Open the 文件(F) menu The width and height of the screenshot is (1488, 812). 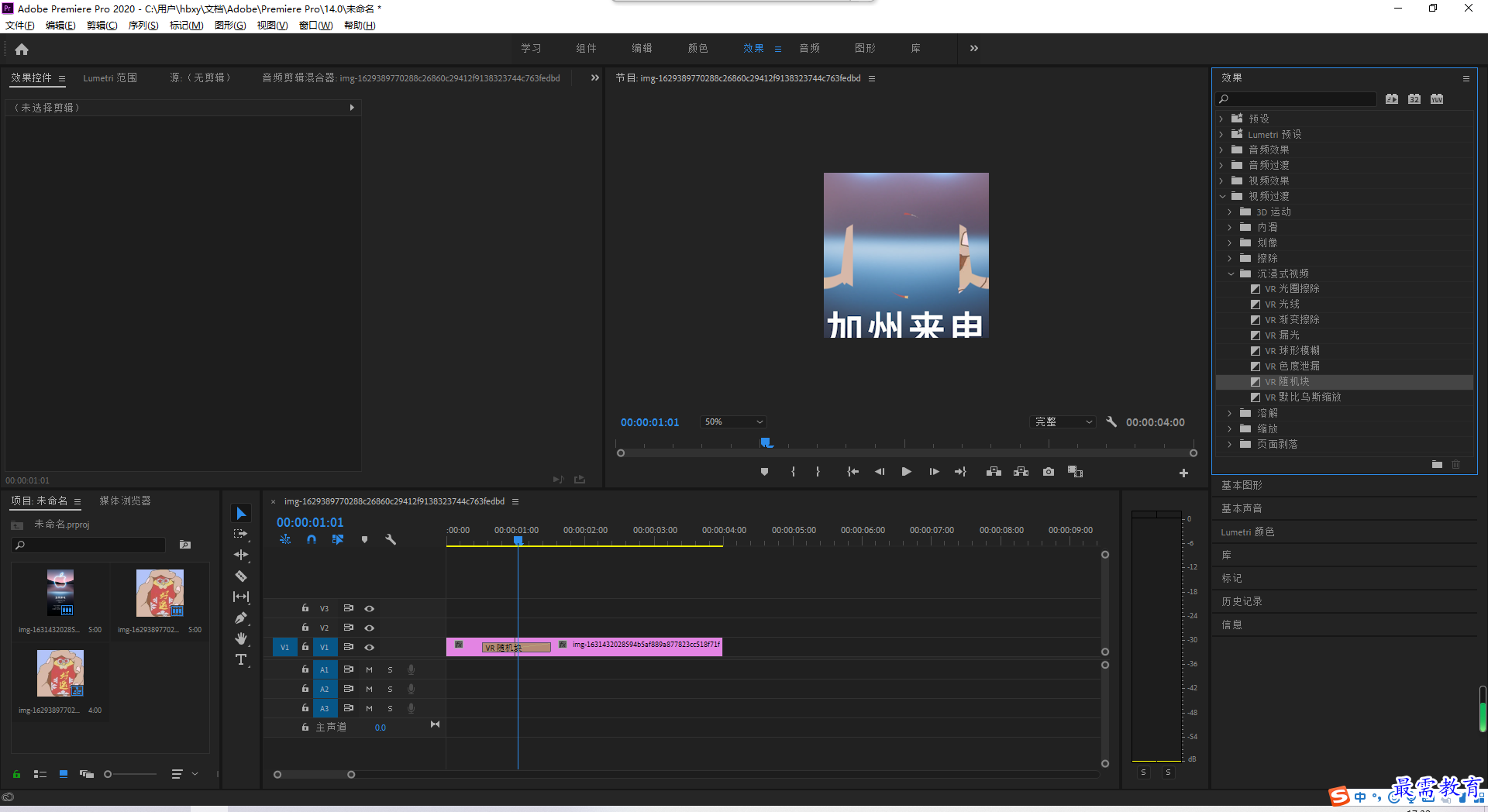coord(20,26)
